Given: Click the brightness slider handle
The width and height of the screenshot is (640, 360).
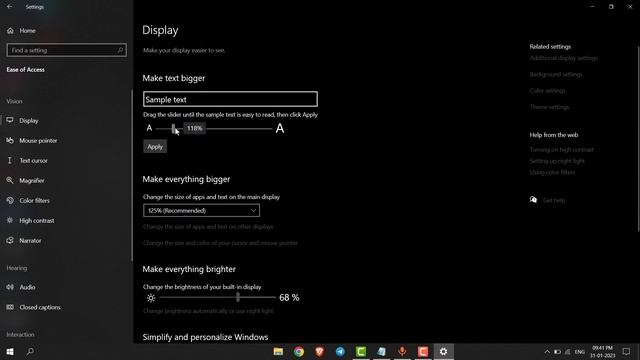Looking at the screenshot, I should (238, 298).
